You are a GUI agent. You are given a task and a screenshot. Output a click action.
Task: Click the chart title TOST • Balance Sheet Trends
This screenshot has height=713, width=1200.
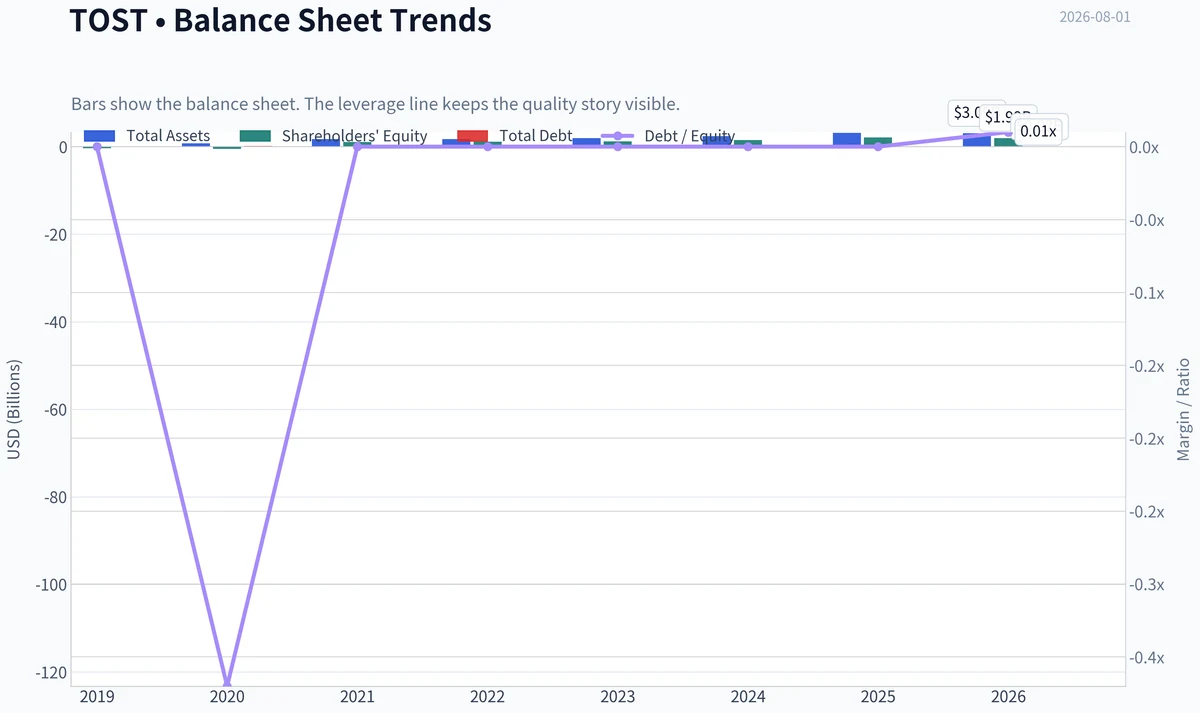coord(280,20)
